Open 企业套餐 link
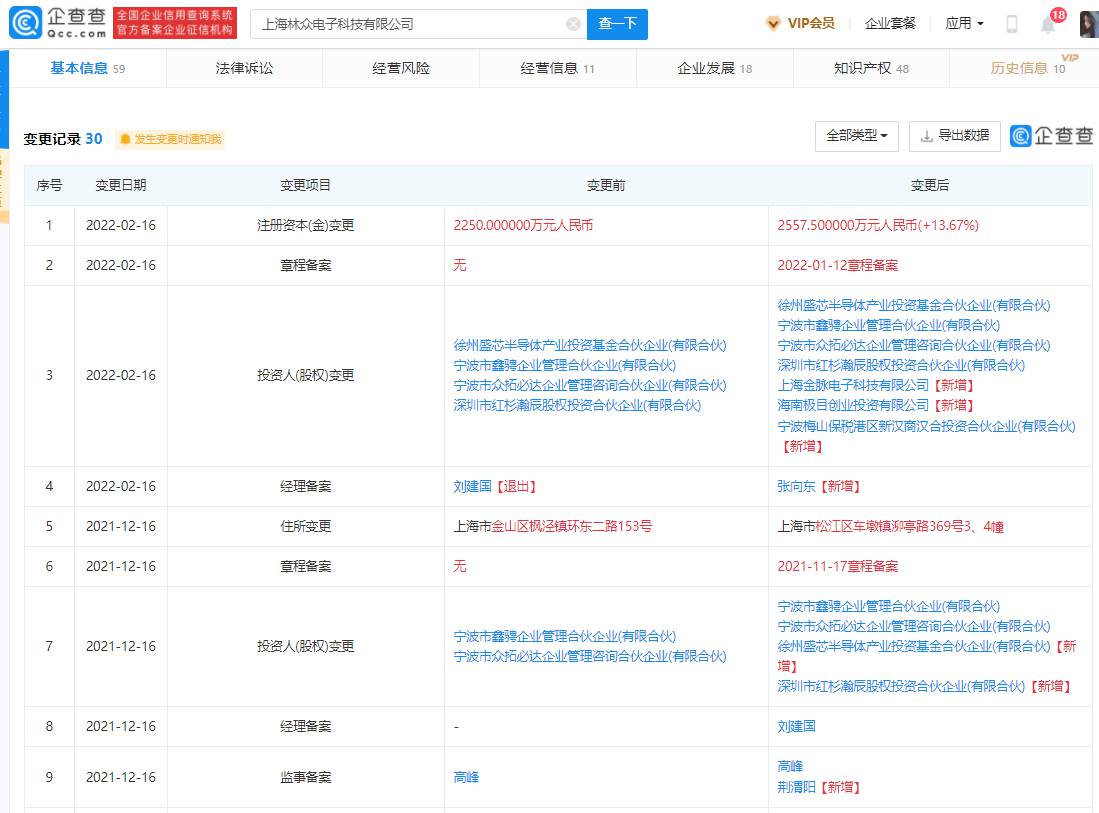 click(890, 23)
